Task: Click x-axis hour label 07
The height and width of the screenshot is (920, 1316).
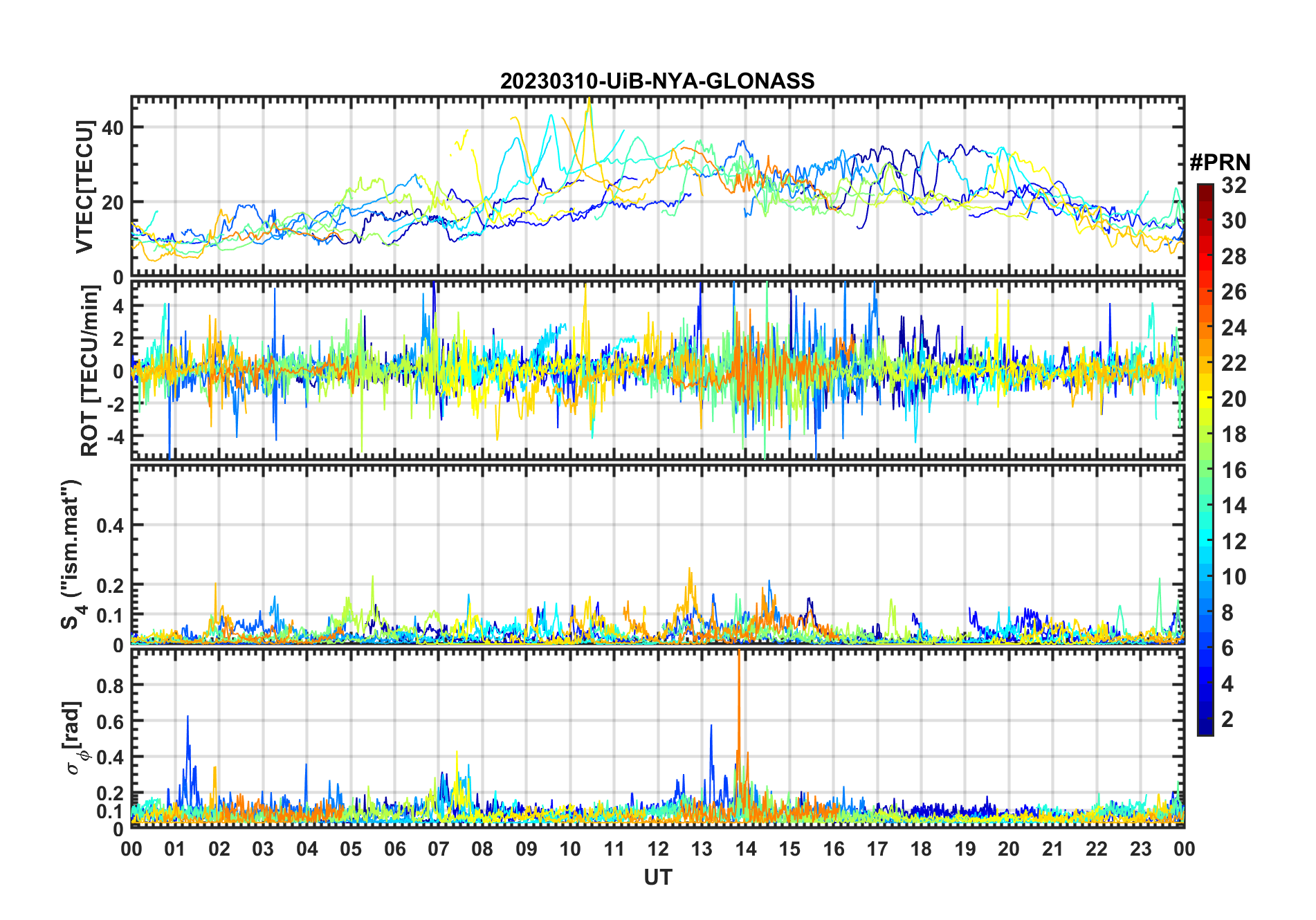Action: 439,848
